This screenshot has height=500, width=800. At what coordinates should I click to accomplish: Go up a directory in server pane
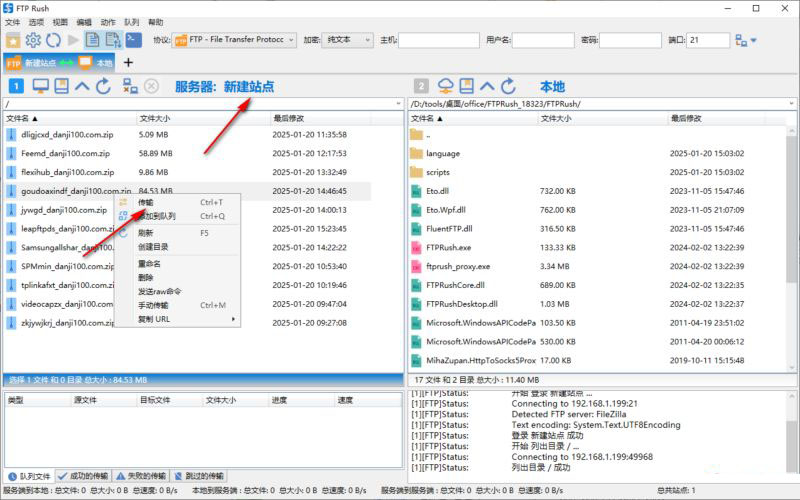pyautogui.click(x=82, y=86)
